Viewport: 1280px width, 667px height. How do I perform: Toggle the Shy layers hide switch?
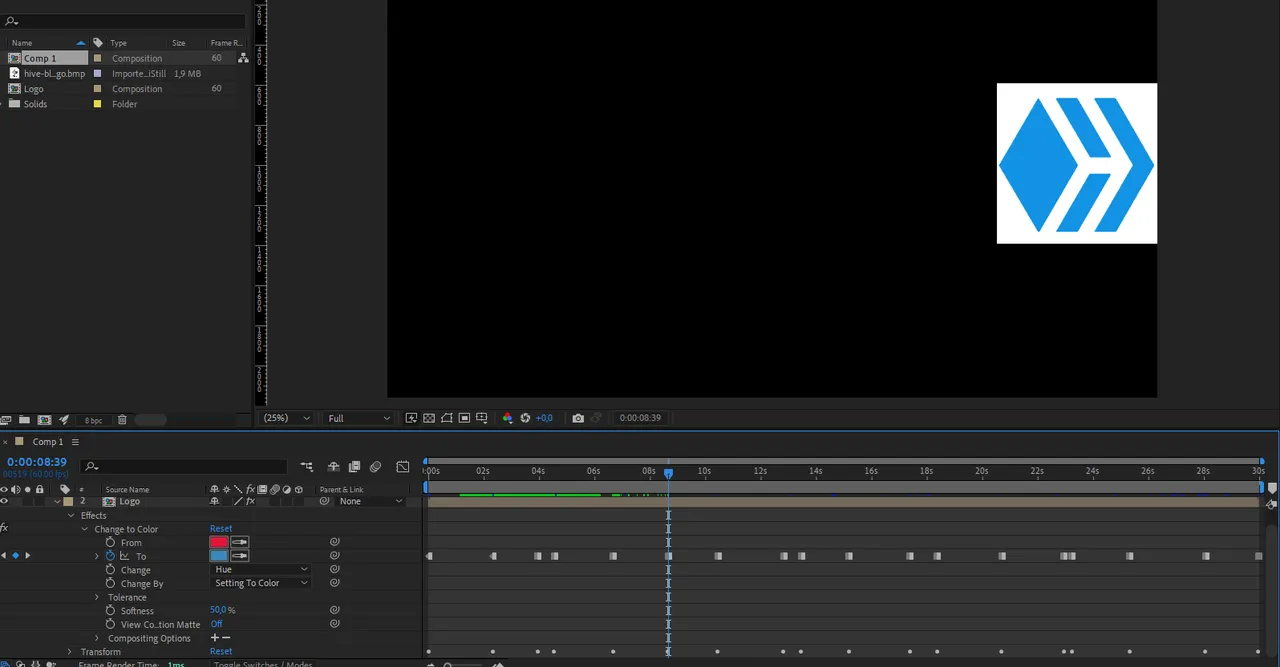(x=335, y=466)
